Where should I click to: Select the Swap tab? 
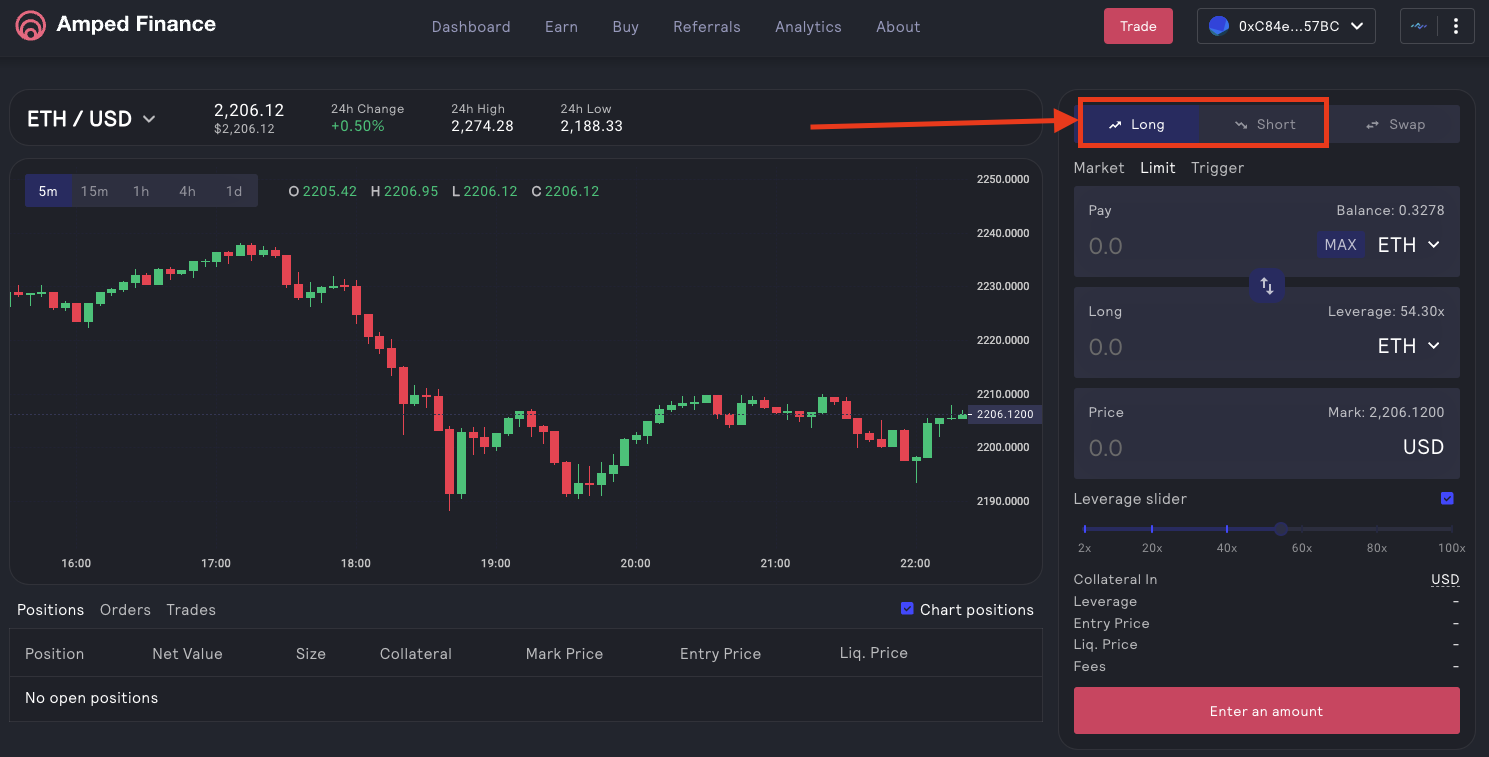point(1395,125)
